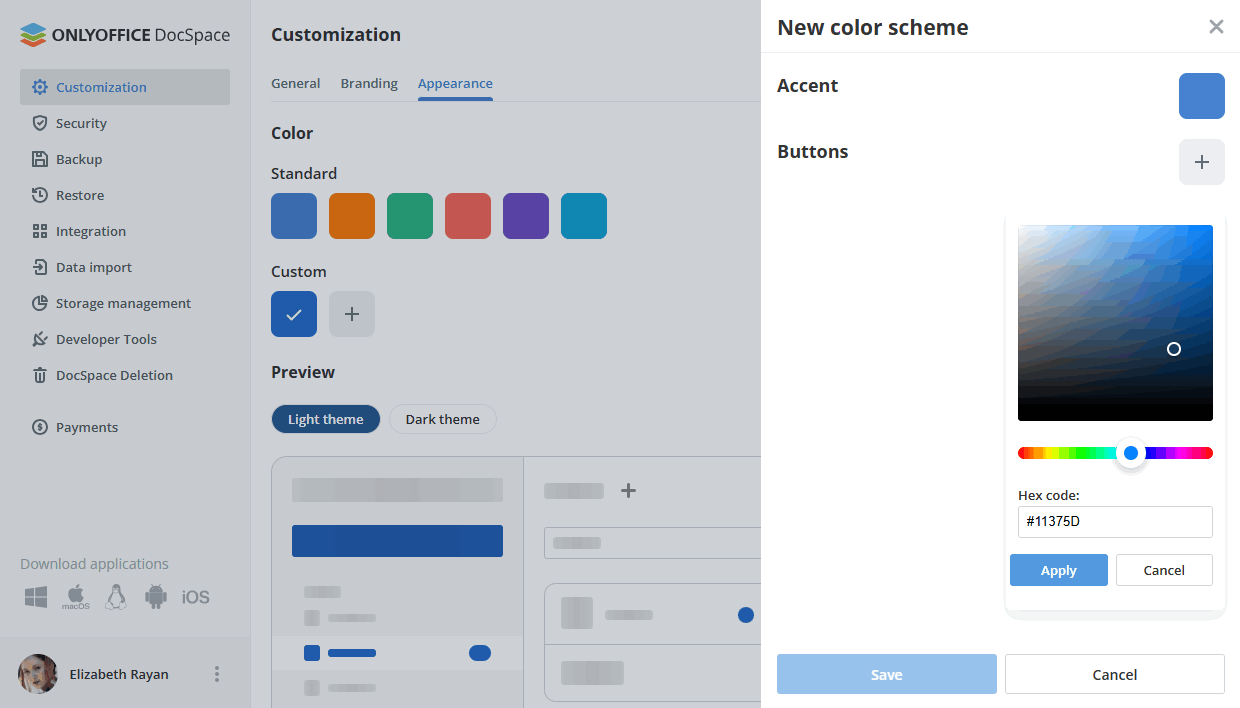Select the checked custom color scheme
1240x708 pixels.
click(x=294, y=314)
